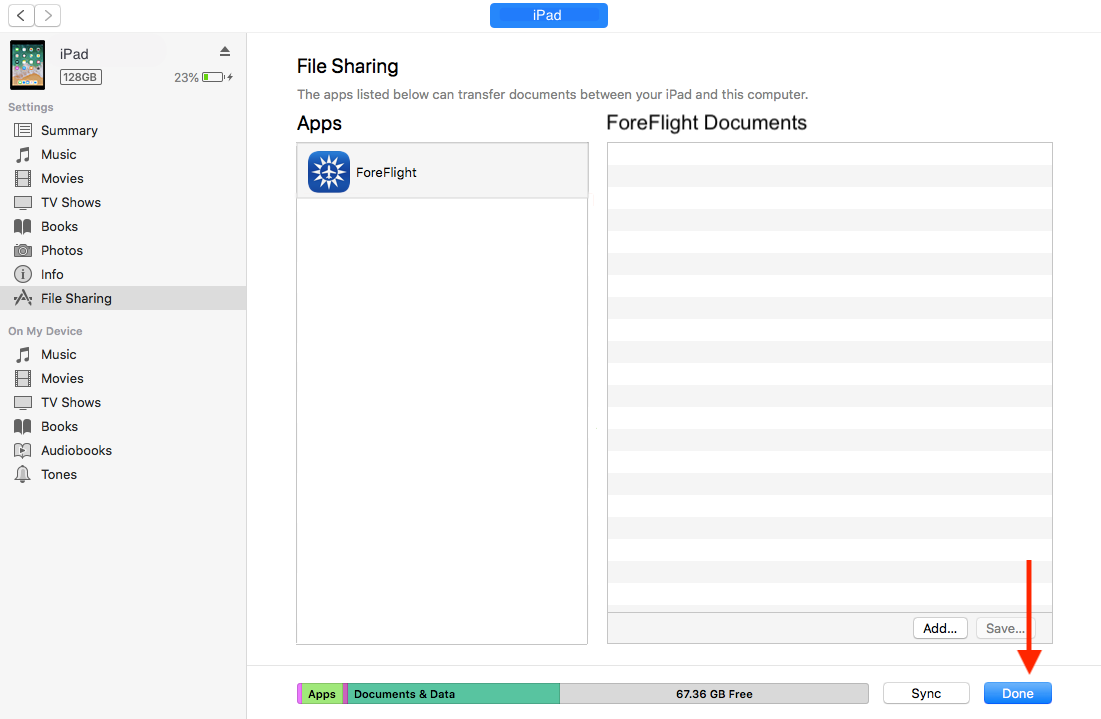Open the Photos settings label
The image size is (1101, 719).
click(x=62, y=250)
